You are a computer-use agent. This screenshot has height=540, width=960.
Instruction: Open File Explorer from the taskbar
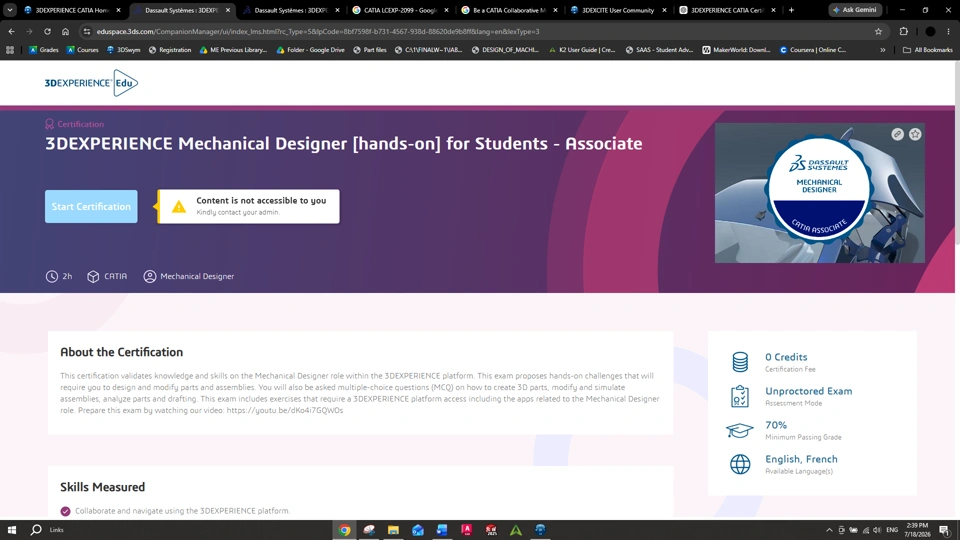(394, 530)
